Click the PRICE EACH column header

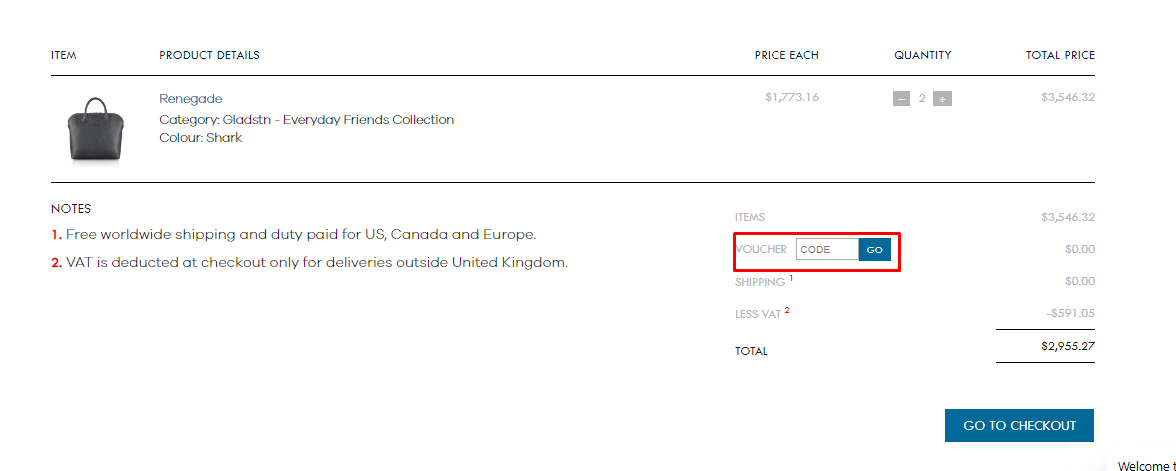(787, 56)
